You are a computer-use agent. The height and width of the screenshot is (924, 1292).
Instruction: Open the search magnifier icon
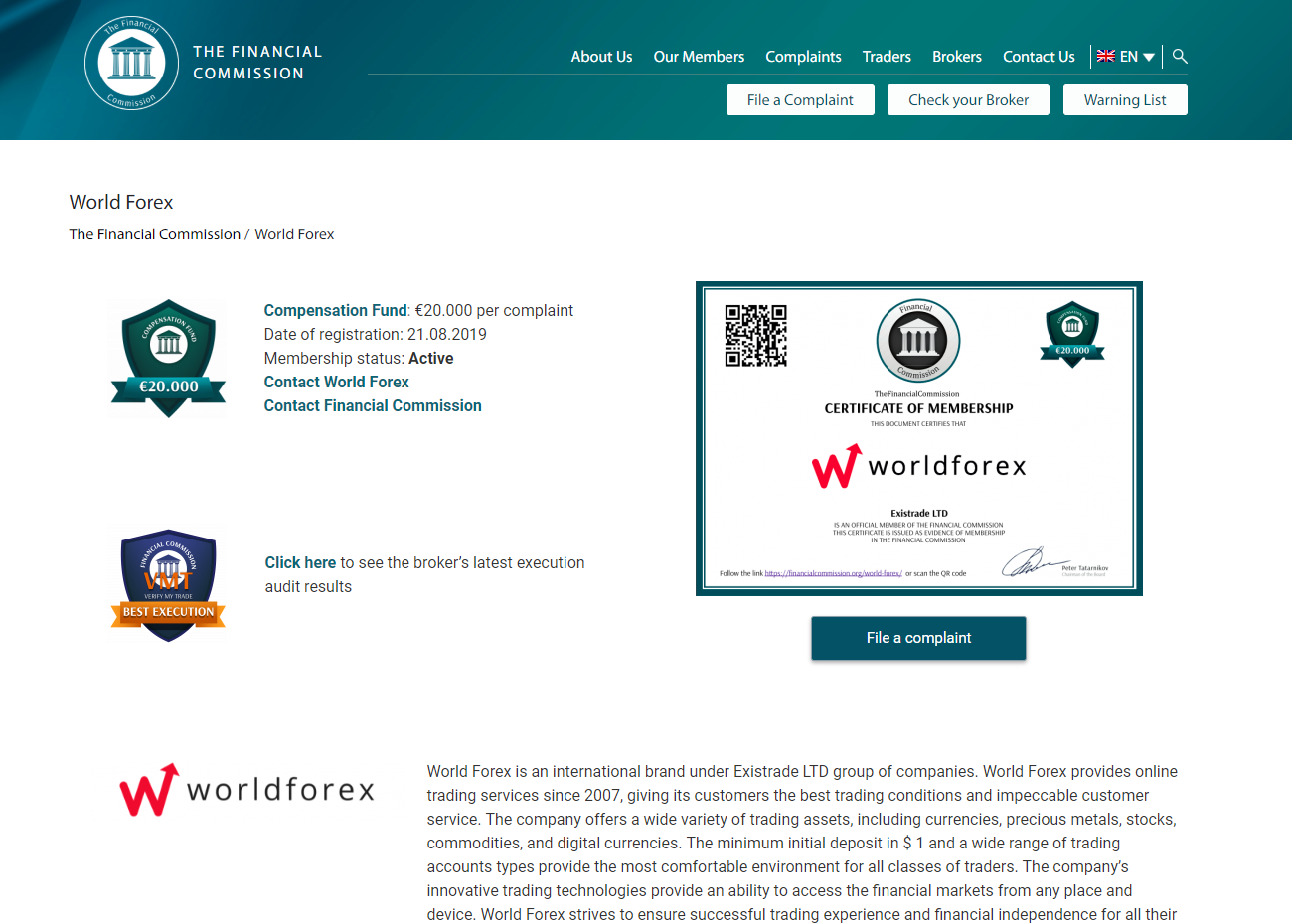click(x=1180, y=56)
